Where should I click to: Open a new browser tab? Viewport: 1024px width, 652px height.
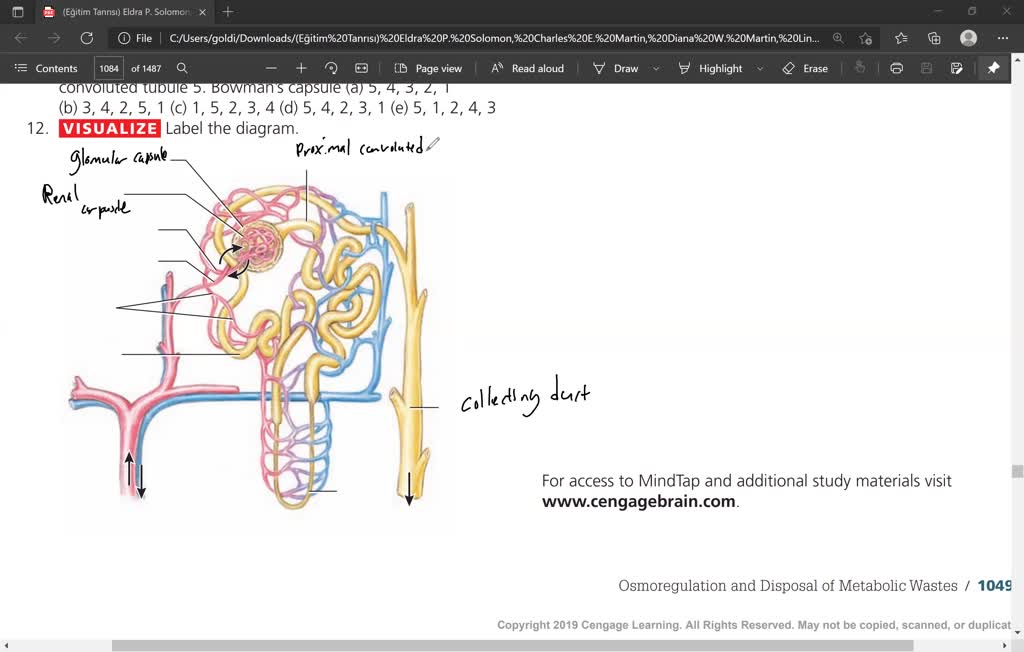228,12
